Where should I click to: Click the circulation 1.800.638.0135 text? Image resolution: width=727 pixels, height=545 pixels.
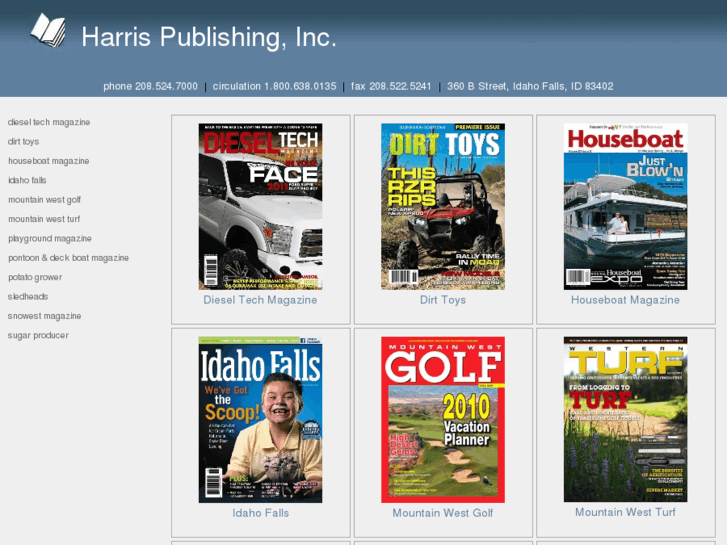coord(274,86)
